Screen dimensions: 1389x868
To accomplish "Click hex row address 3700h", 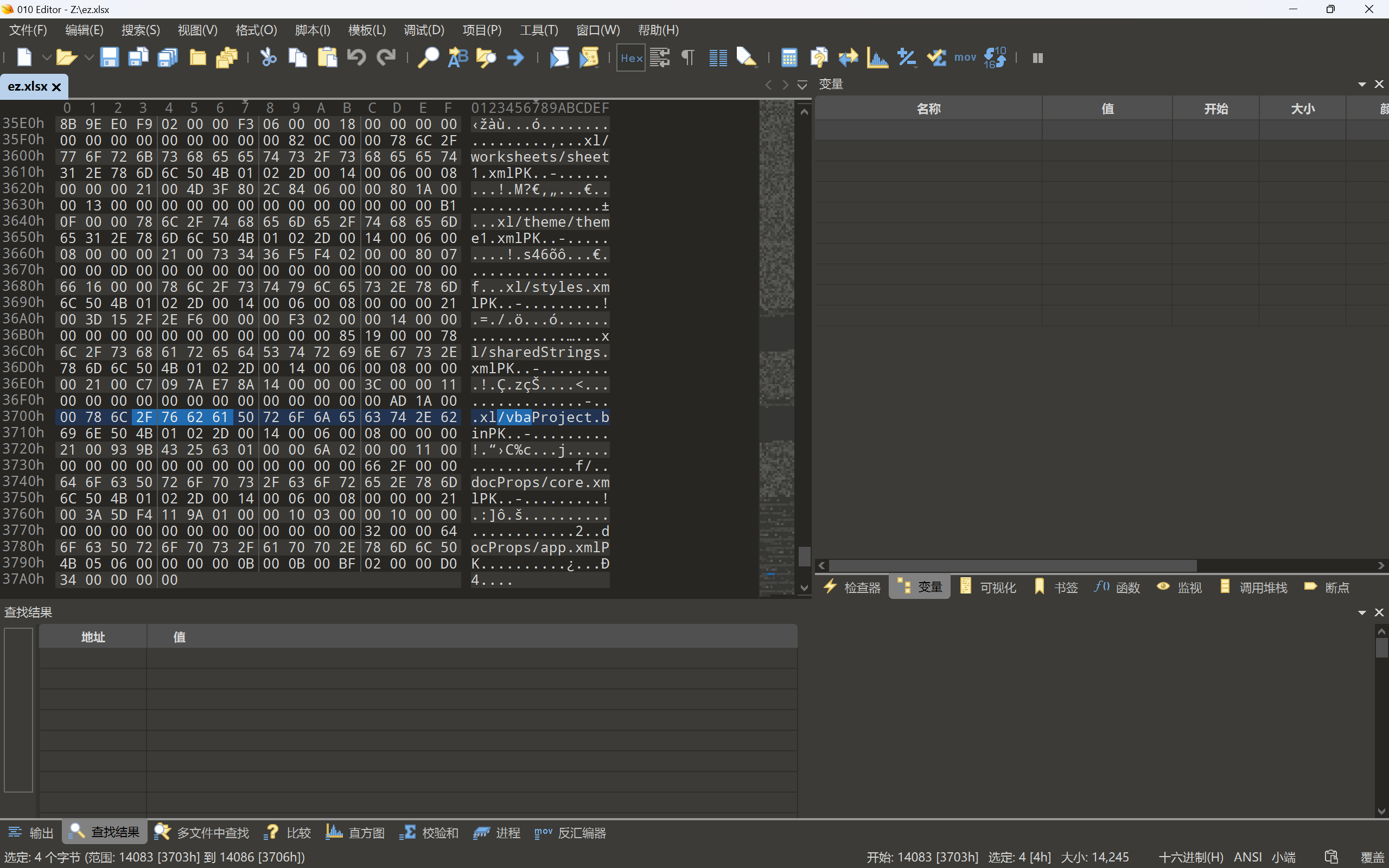I will pos(23,416).
